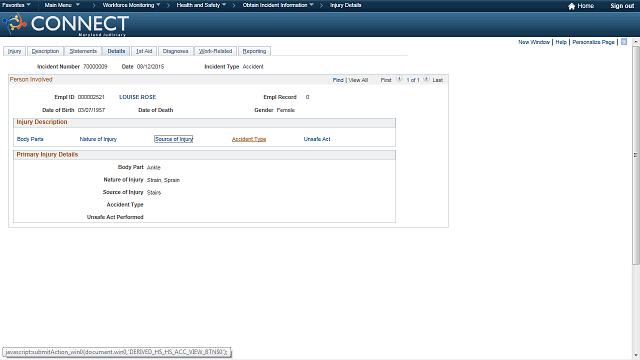Click the Home icon in top bar
The height and width of the screenshot is (360, 640).
571,6
